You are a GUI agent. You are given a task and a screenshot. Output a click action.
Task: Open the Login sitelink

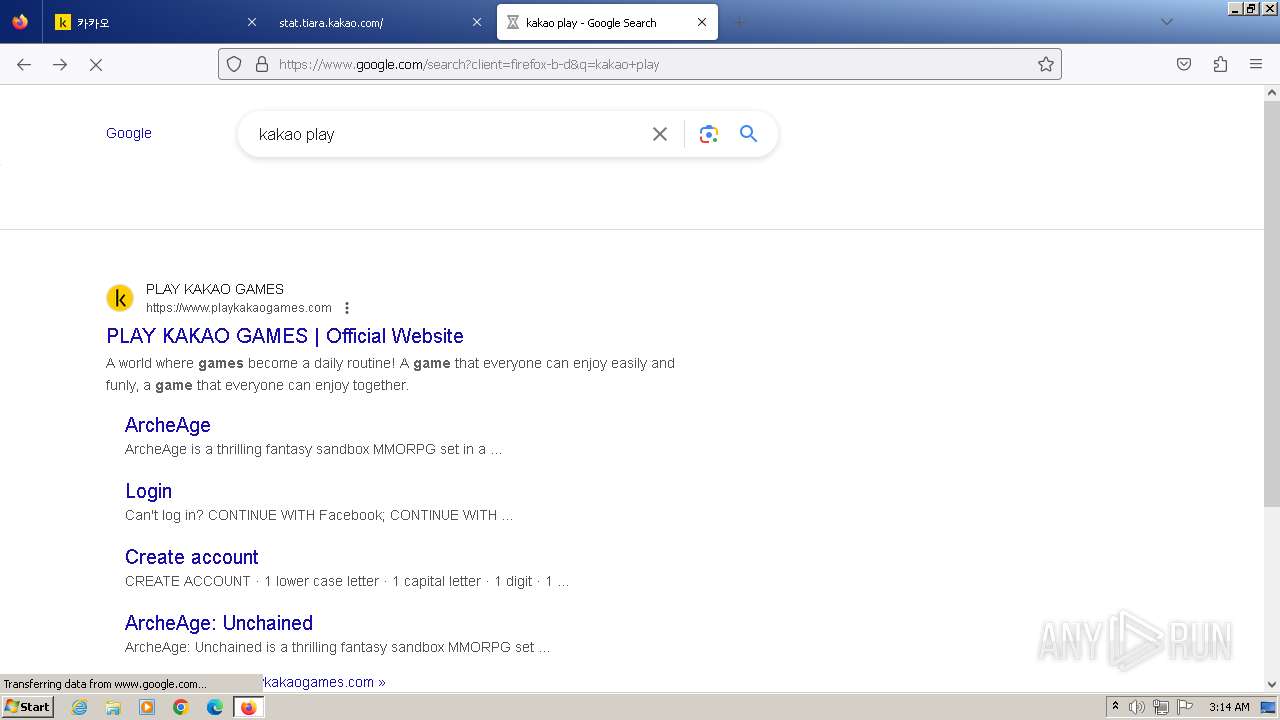[x=148, y=491]
